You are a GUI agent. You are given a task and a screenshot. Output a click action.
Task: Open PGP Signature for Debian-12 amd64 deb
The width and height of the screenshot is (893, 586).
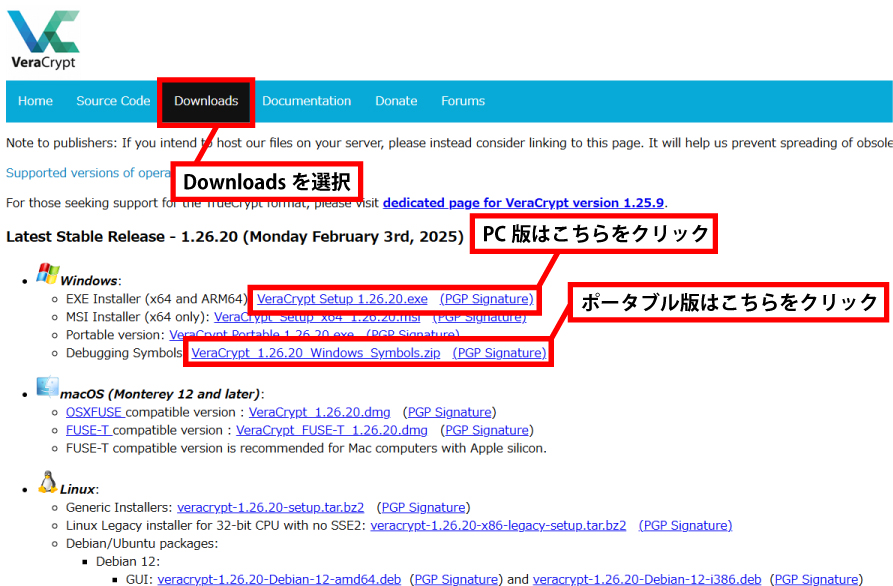tap(456, 579)
